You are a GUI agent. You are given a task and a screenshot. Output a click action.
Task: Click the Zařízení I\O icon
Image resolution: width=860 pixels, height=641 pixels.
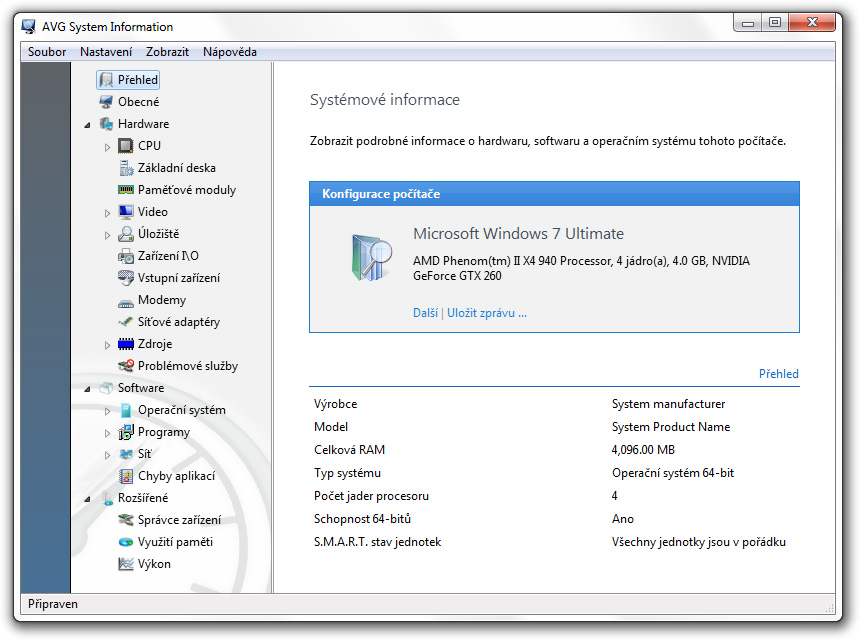(126, 256)
